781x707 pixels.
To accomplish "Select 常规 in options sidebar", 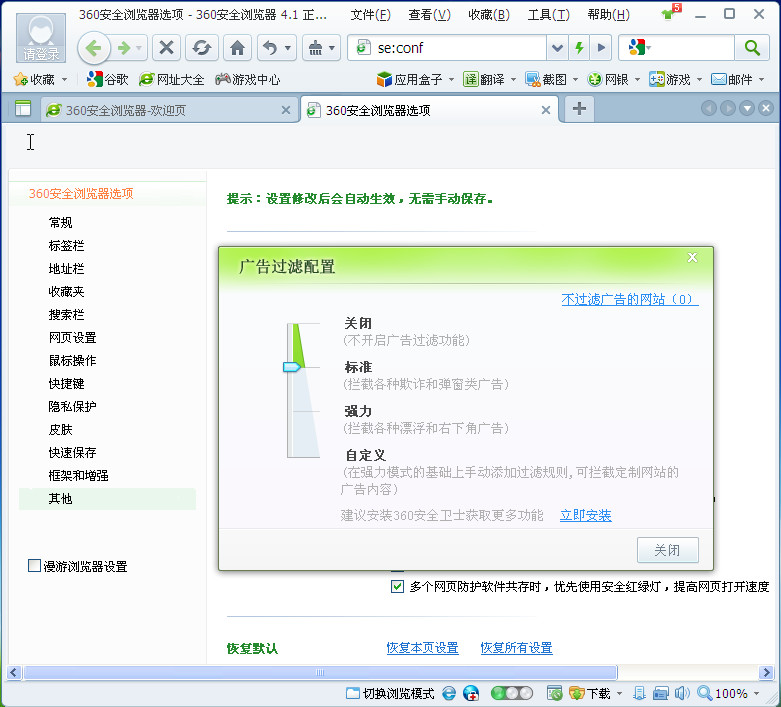I will coord(60,222).
